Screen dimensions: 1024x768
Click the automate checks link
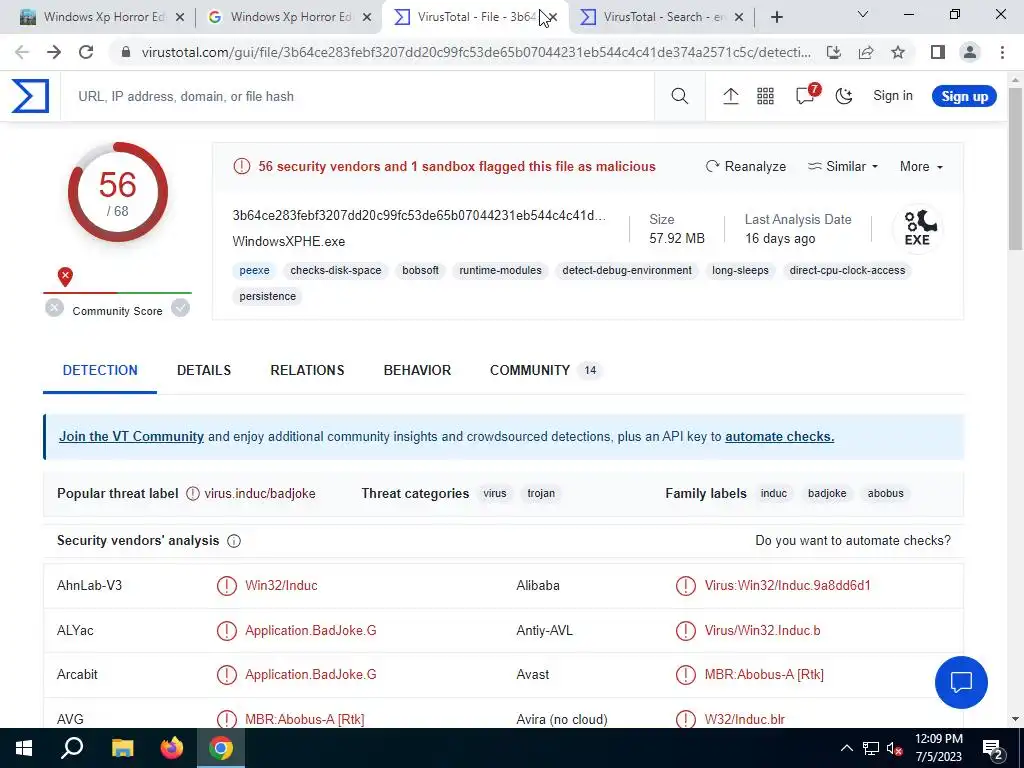(x=779, y=436)
